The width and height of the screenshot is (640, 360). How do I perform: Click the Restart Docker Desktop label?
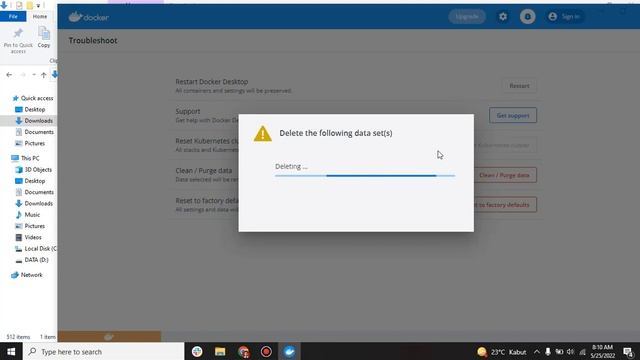[x=212, y=82]
